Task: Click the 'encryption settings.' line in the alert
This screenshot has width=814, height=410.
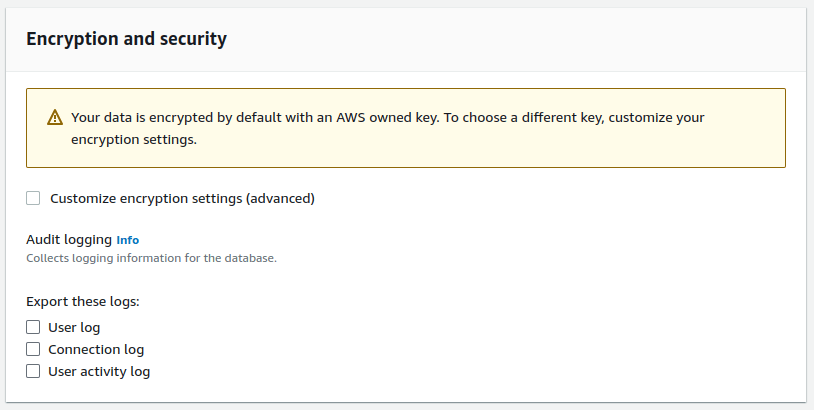Action: [x=134, y=140]
